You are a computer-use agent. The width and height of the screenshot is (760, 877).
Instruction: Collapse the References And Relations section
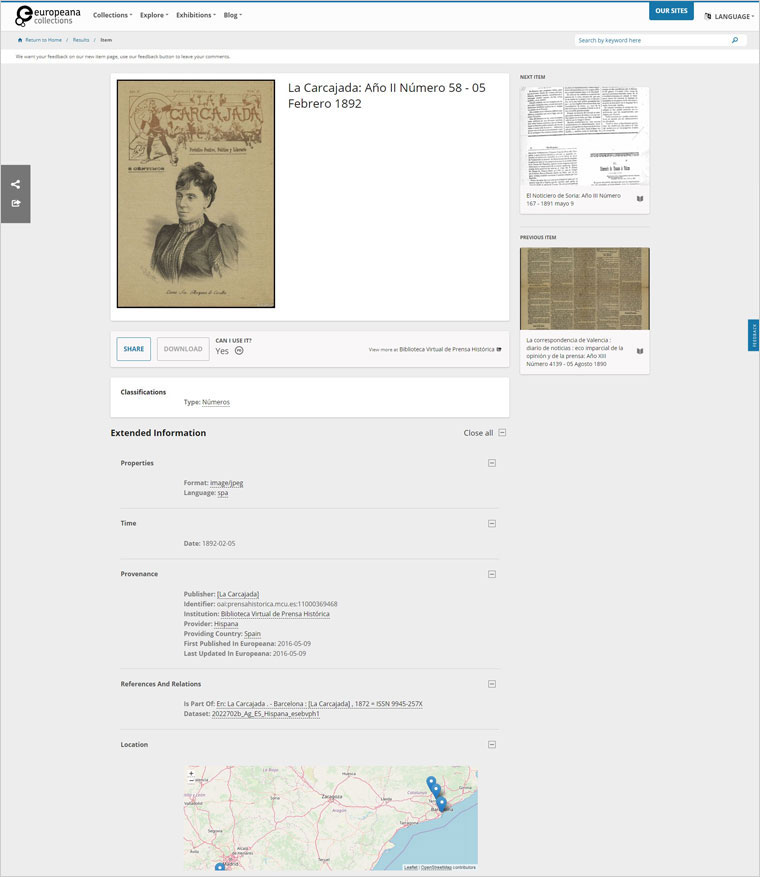pos(492,684)
